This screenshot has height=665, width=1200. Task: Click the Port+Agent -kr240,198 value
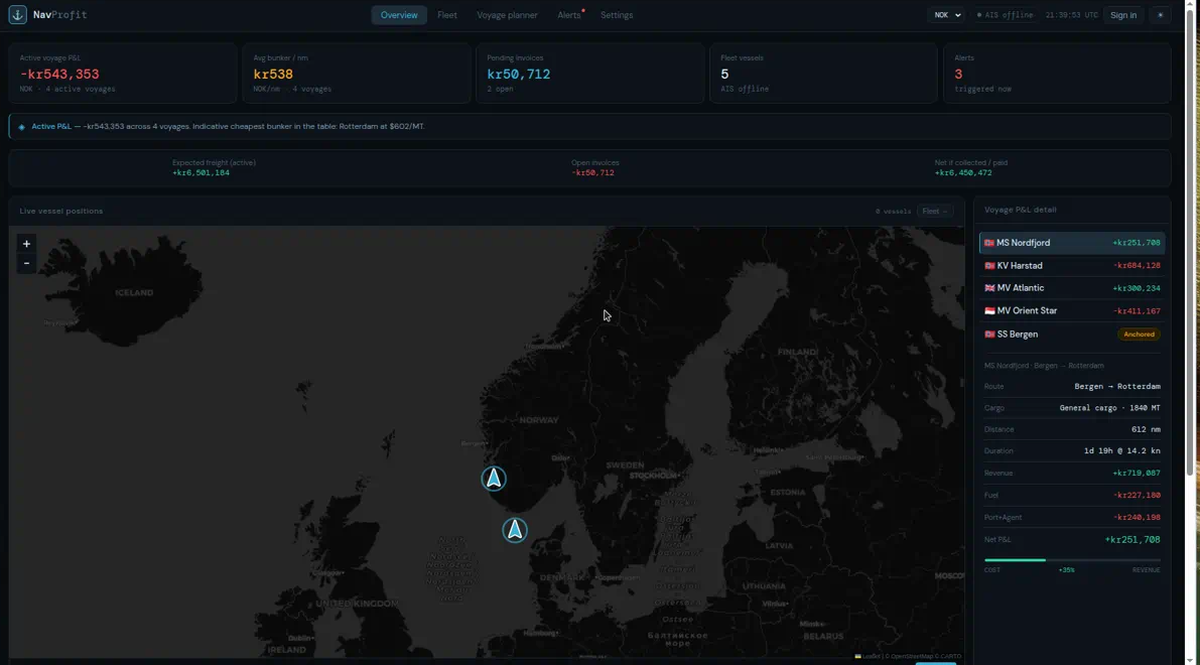coord(1136,517)
